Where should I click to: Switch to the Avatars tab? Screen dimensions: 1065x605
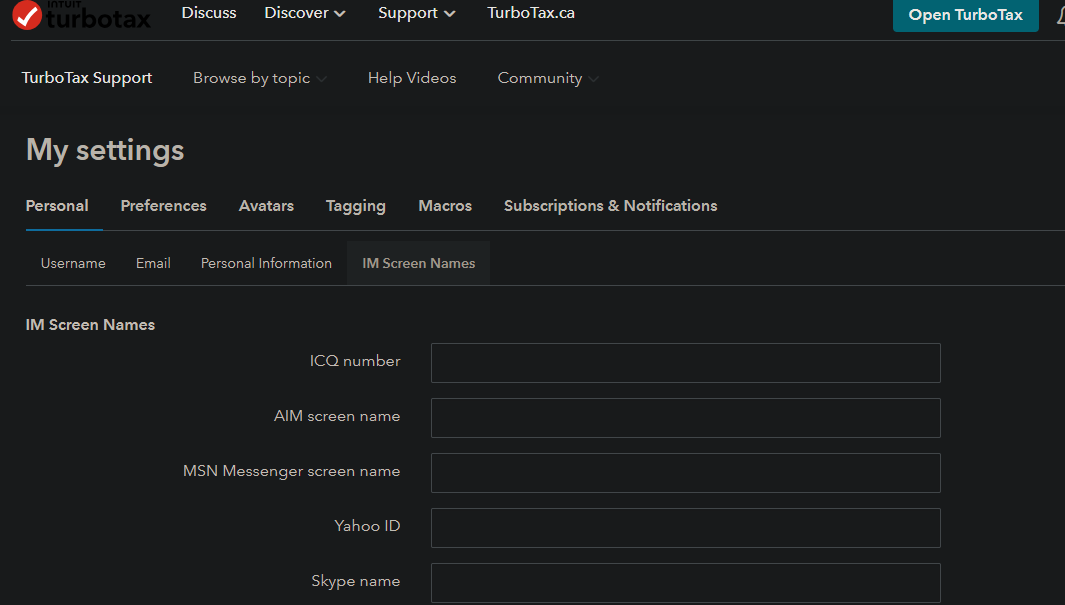click(x=266, y=206)
